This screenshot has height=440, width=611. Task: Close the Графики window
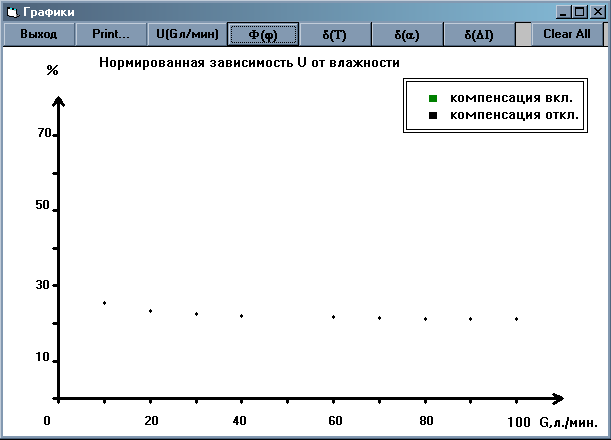tap(597, 12)
